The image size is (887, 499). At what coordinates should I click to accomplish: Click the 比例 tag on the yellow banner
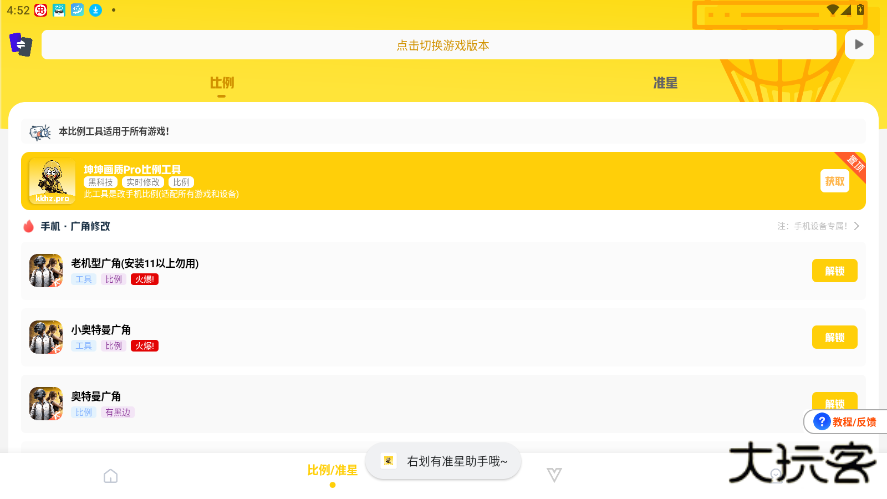[x=181, y=182]
